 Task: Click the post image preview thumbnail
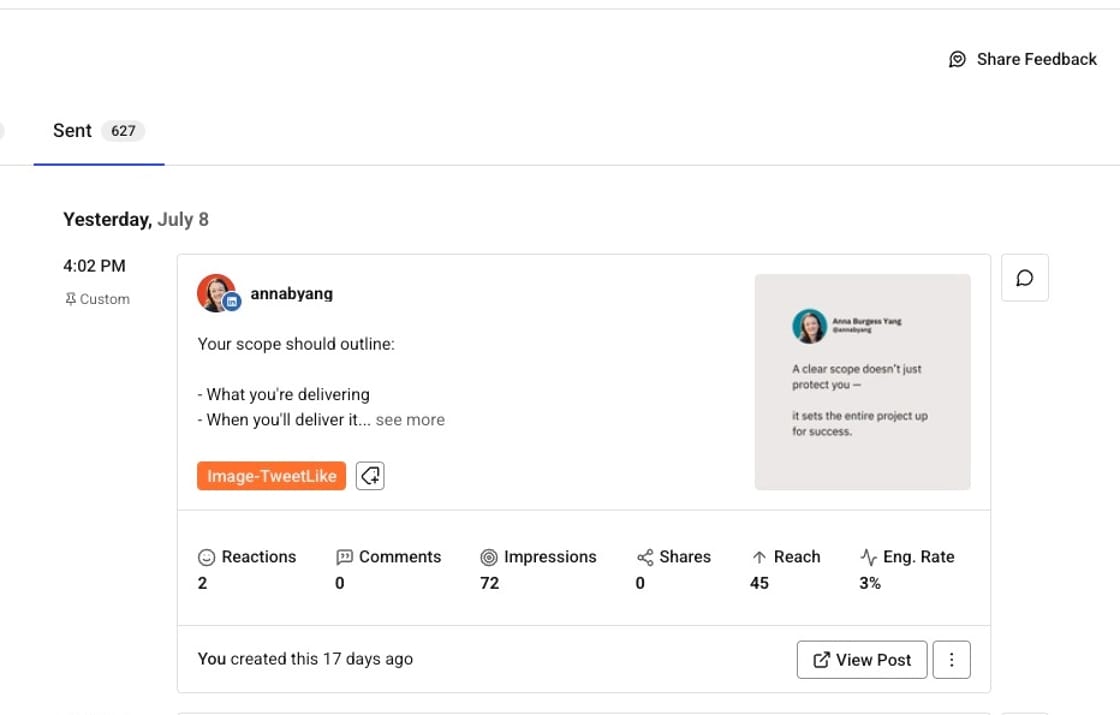click(x=862, y=381)
